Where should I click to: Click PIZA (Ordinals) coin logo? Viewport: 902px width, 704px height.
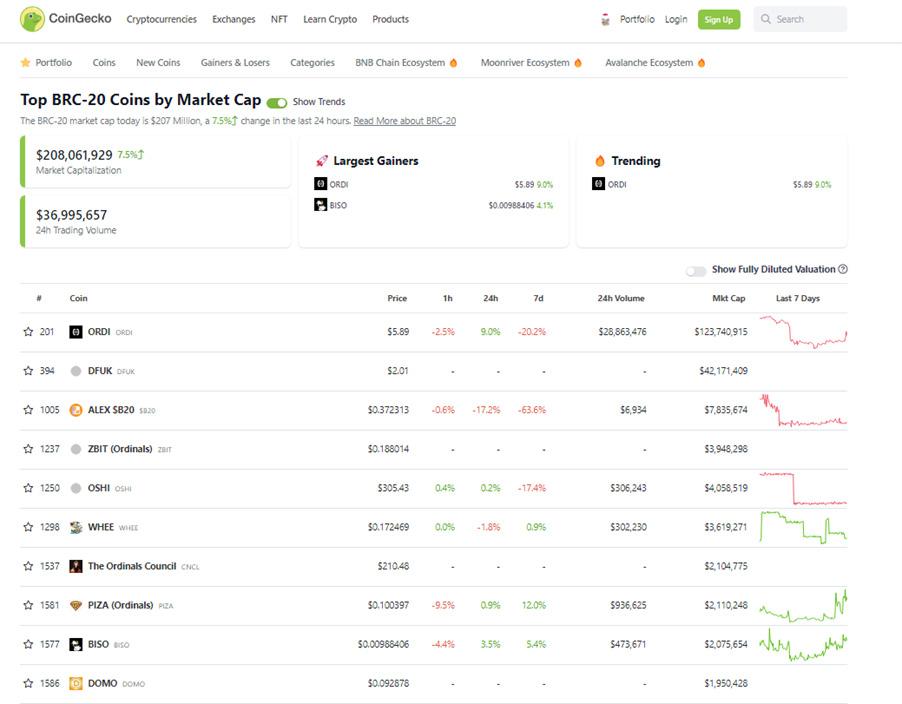coord(76,606)
